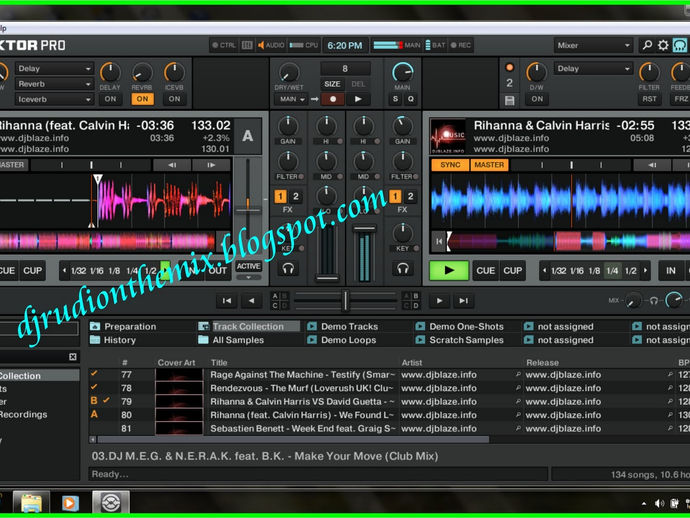Image resolution: width=690 pixels, height=518 pixels.
Task: Toggle FX 1 assign on left channel
Action: pos(280,196)
